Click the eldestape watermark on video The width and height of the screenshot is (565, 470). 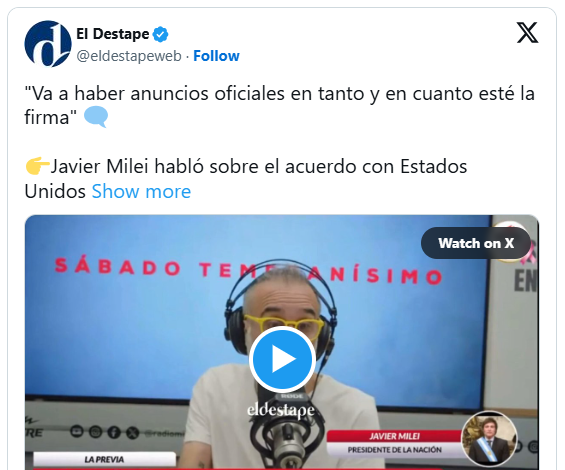[x=281, y=410]
